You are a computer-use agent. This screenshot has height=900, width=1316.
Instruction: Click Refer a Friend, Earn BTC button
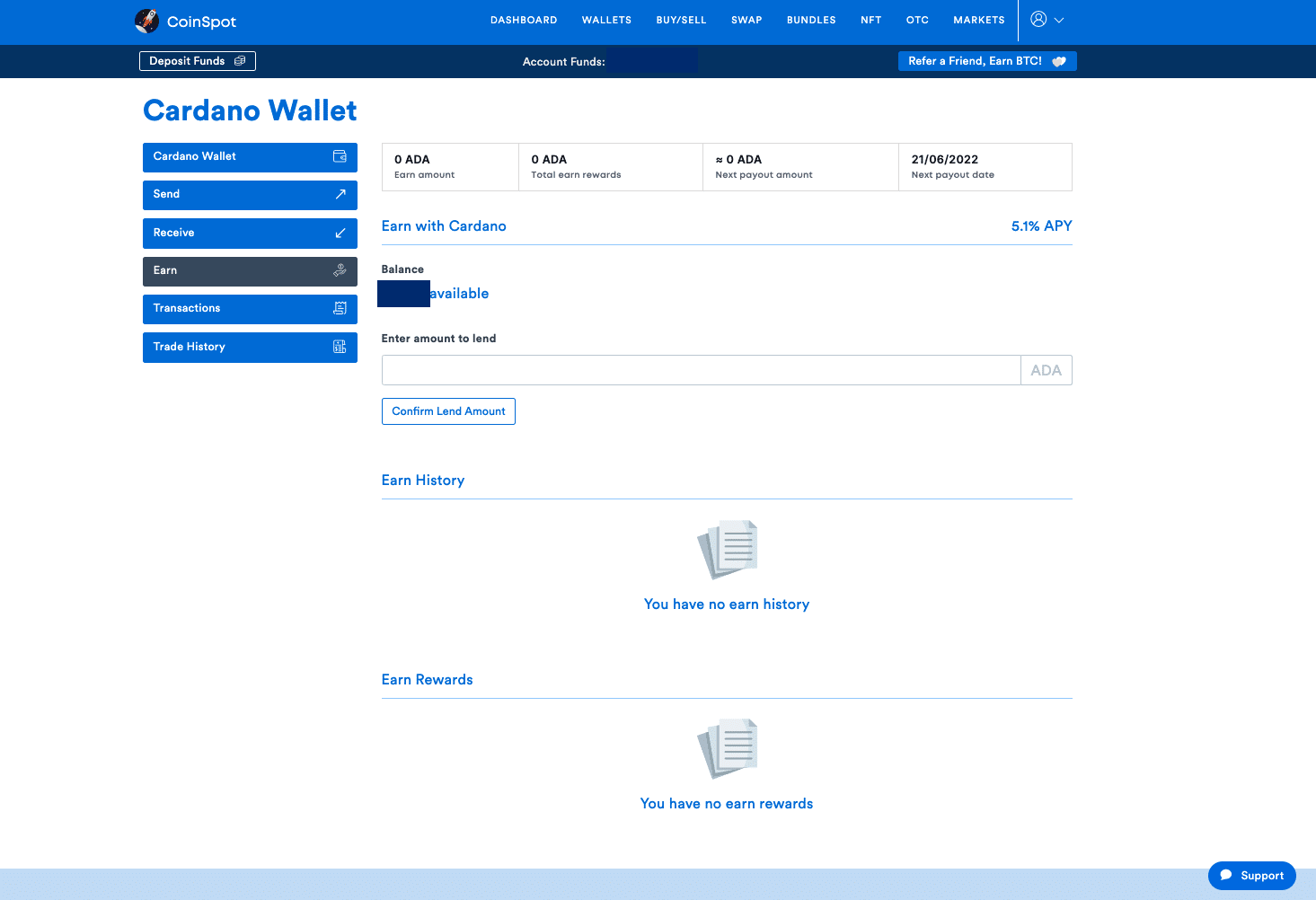click(986, 61)
